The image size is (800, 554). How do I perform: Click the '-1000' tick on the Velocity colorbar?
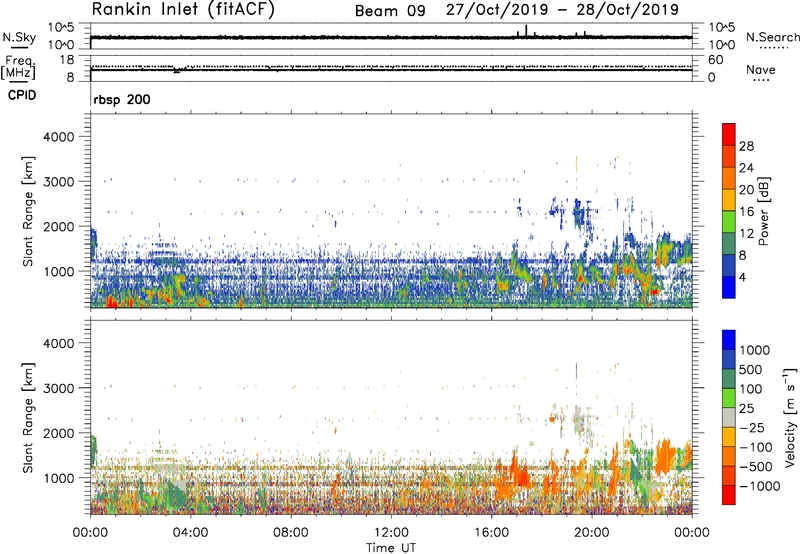tap(759, 486)
